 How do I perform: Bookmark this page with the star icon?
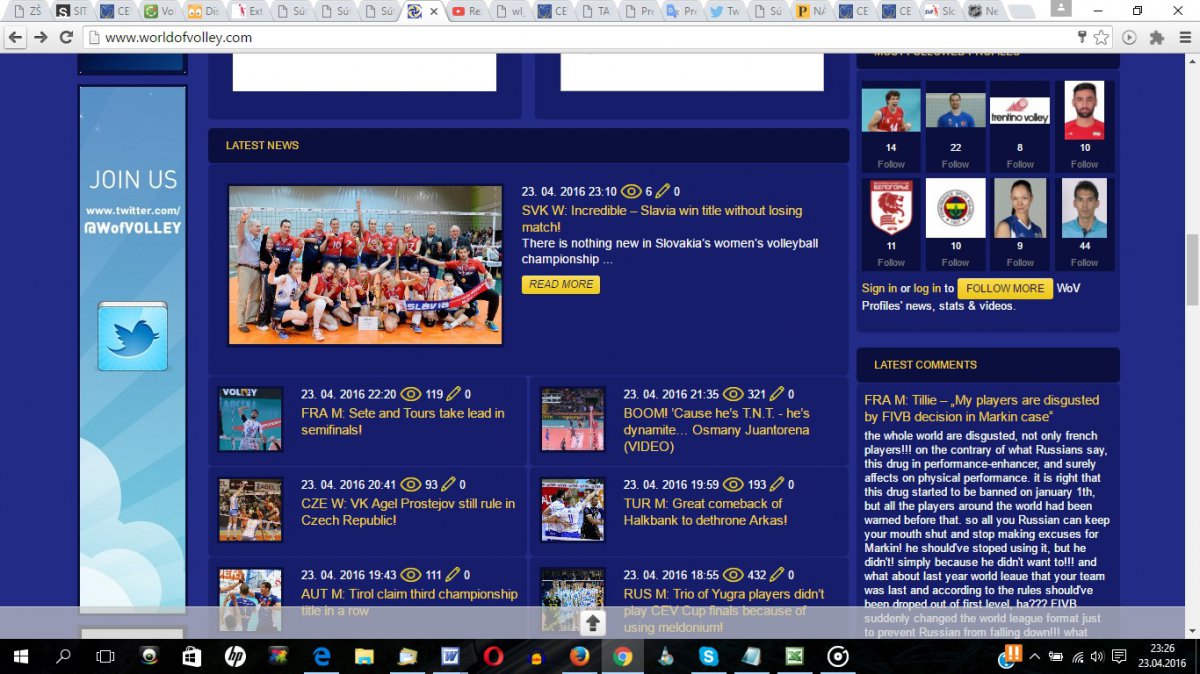[1101, 37]
